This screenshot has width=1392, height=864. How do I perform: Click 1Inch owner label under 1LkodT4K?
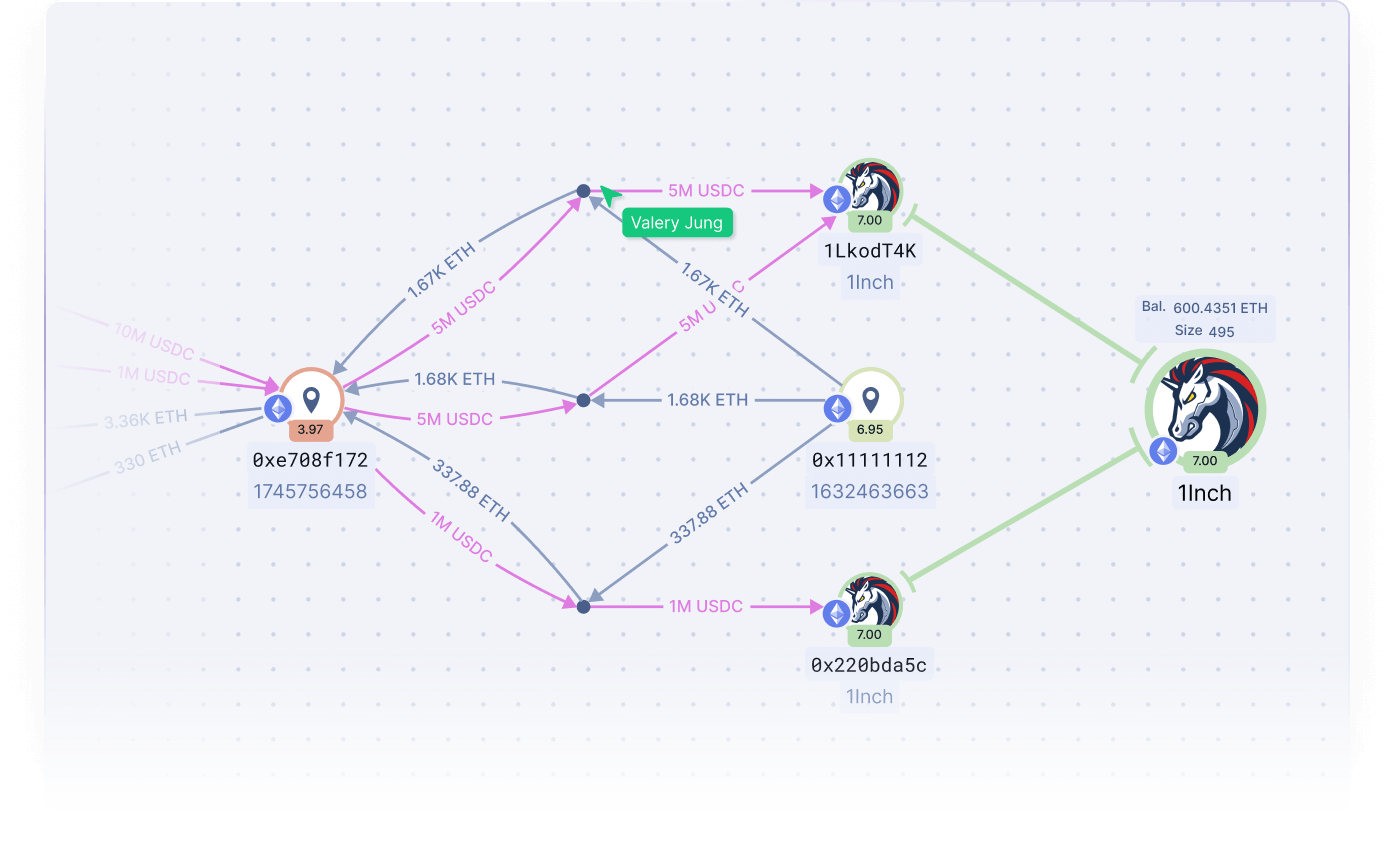coord(869,283)
